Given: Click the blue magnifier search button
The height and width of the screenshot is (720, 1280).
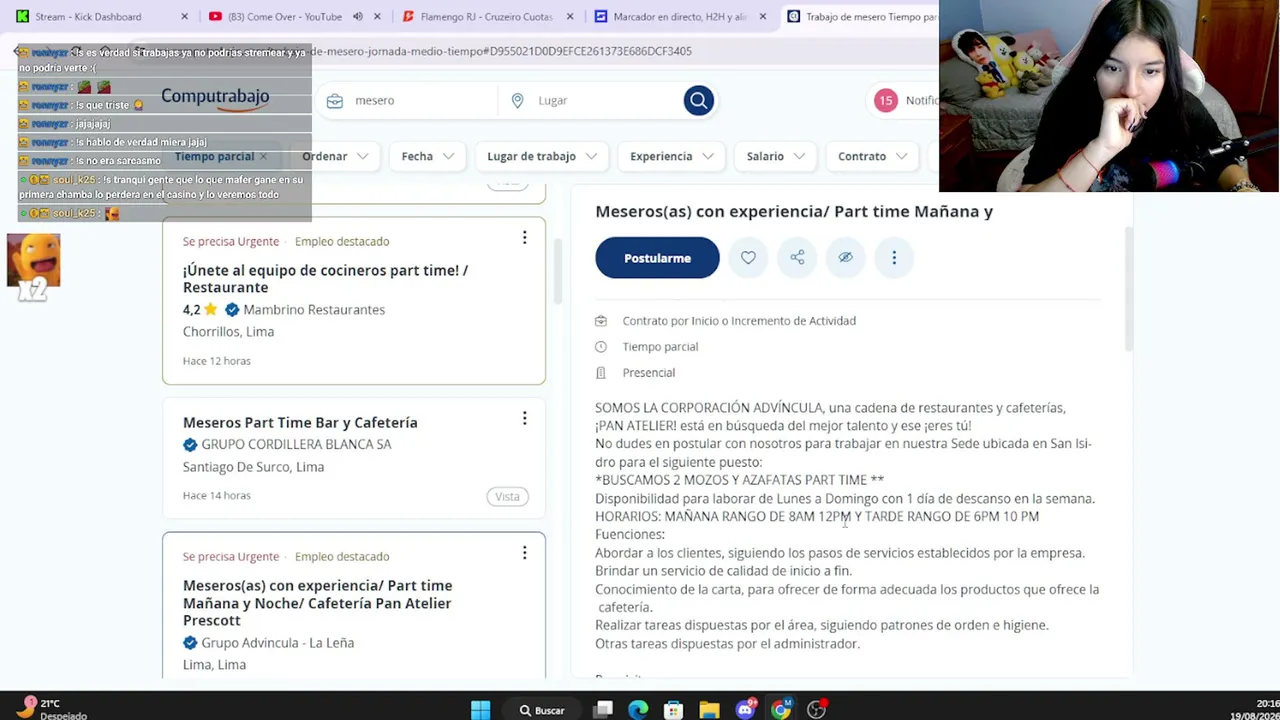Looking at the screenshot, I should pyautogui.click(x=699, y=100).
